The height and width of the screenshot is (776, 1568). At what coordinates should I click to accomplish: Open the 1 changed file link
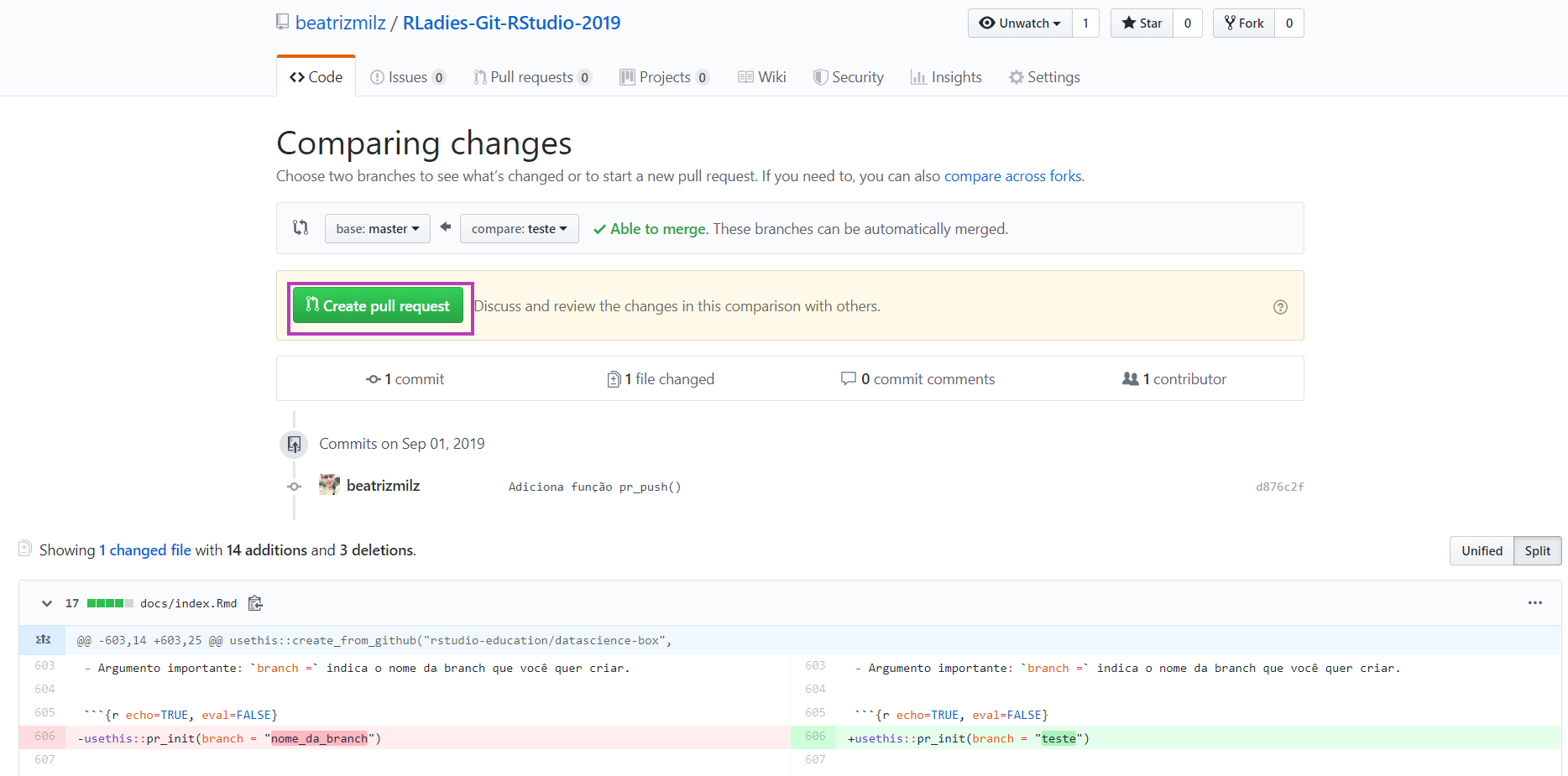(145, 550)
